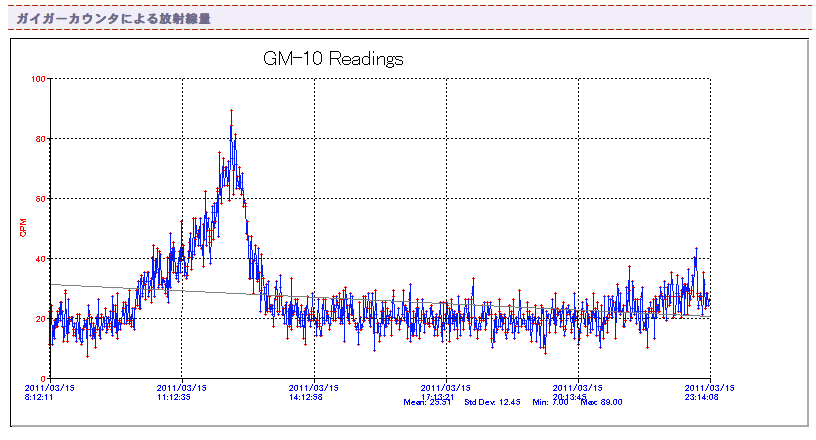Click the 8:12:11 time axis label
Image resolution: width=816 pixels, height=440 pixels.
pyautogui.click(x=39, y=397)
